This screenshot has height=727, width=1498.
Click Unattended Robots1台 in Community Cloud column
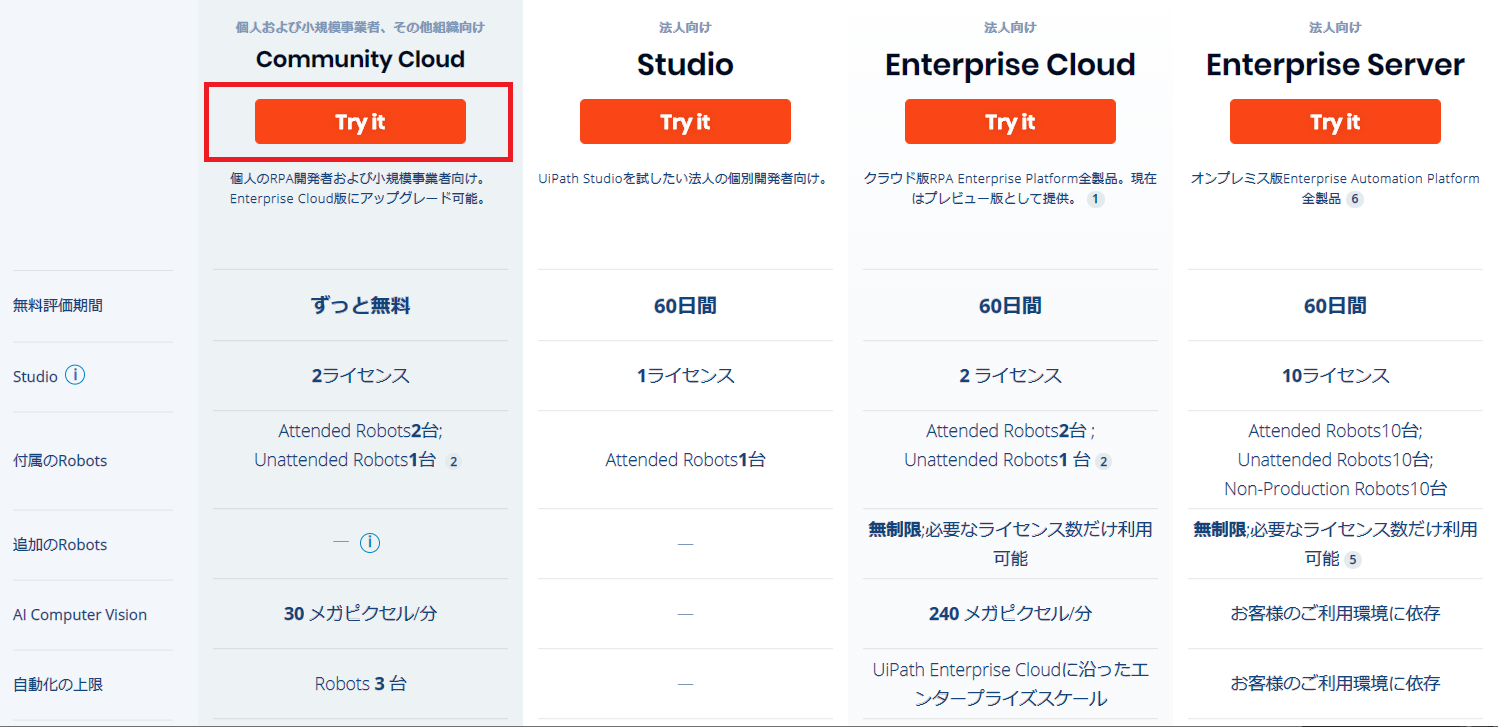tap(345, 460)
